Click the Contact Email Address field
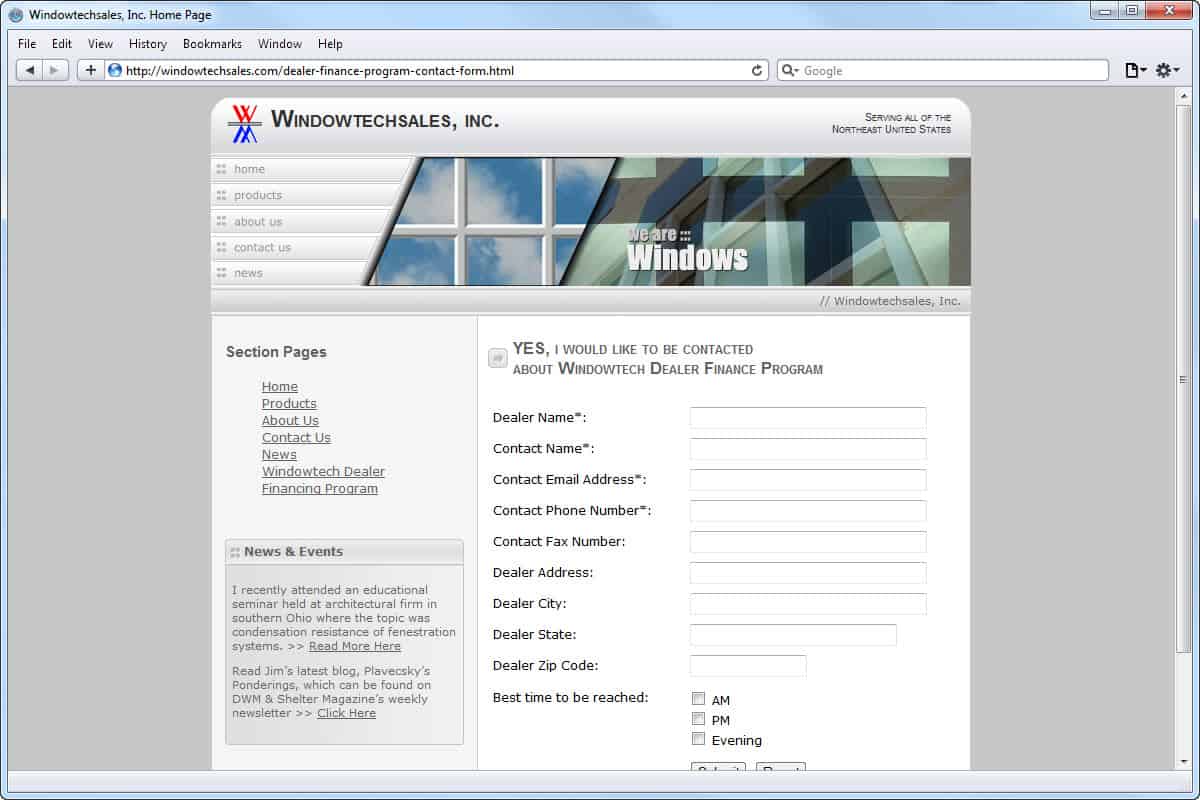Screen dimensions: 1200x800 coord(808,480)
